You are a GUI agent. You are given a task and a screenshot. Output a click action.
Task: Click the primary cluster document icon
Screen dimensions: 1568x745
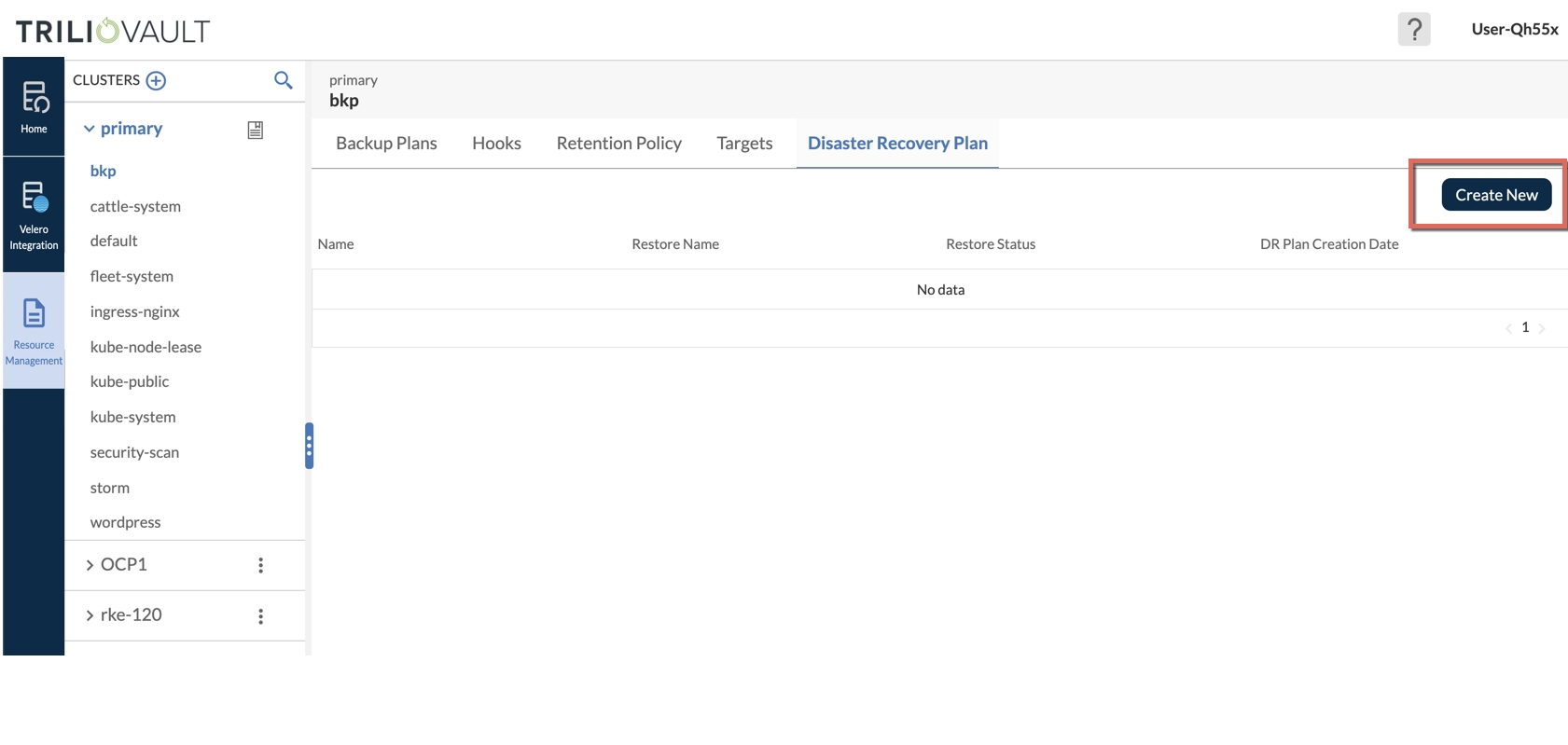(x=255, y=131)
